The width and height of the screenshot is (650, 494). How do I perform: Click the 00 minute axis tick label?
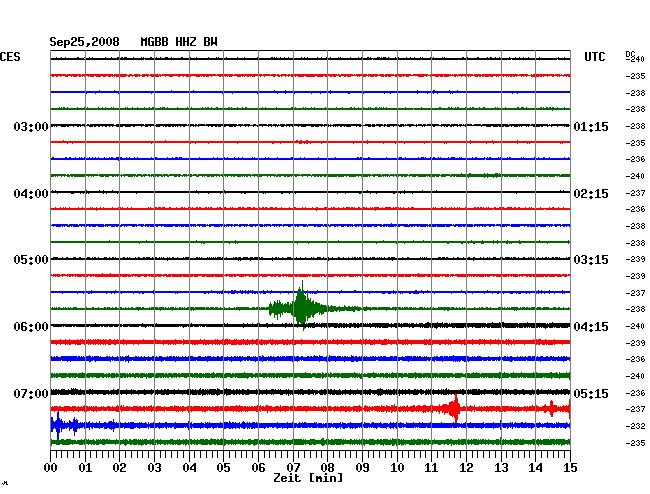51,468
